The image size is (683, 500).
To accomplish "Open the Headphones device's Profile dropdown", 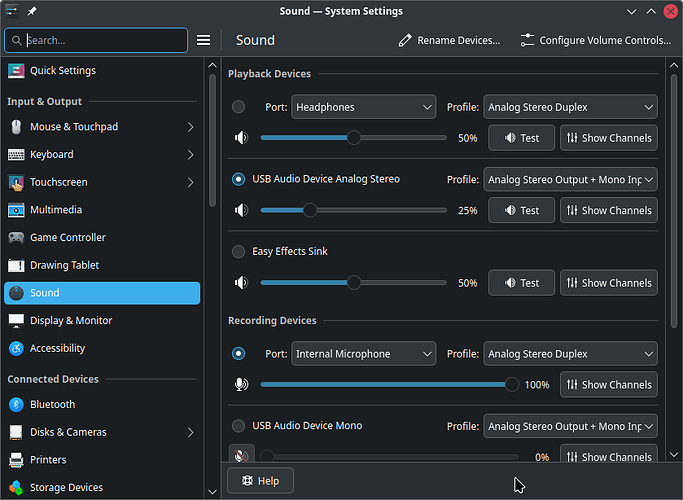I will pos(570,107).
